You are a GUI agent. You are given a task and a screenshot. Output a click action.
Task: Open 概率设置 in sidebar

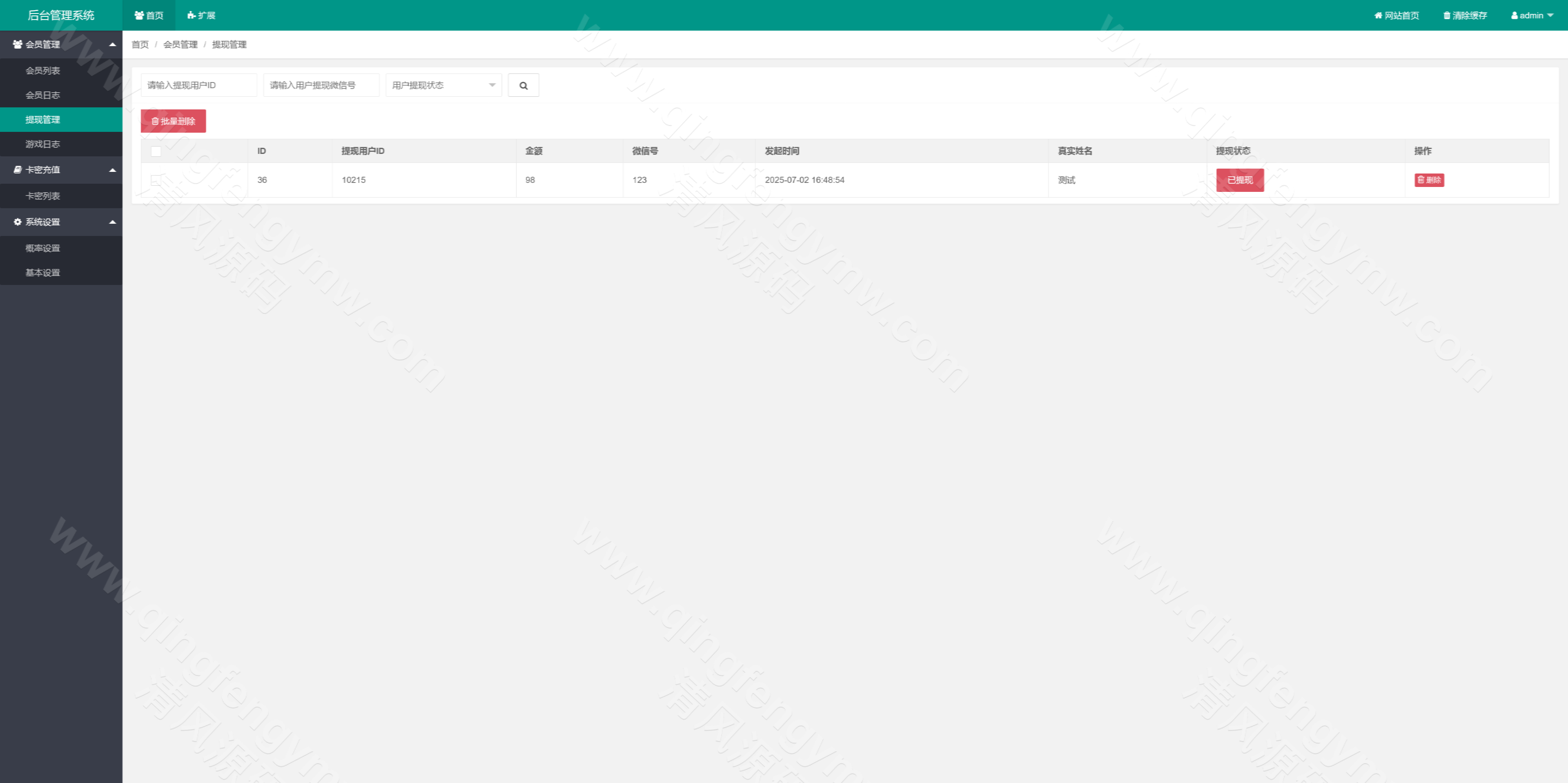(x=61, y=248)
